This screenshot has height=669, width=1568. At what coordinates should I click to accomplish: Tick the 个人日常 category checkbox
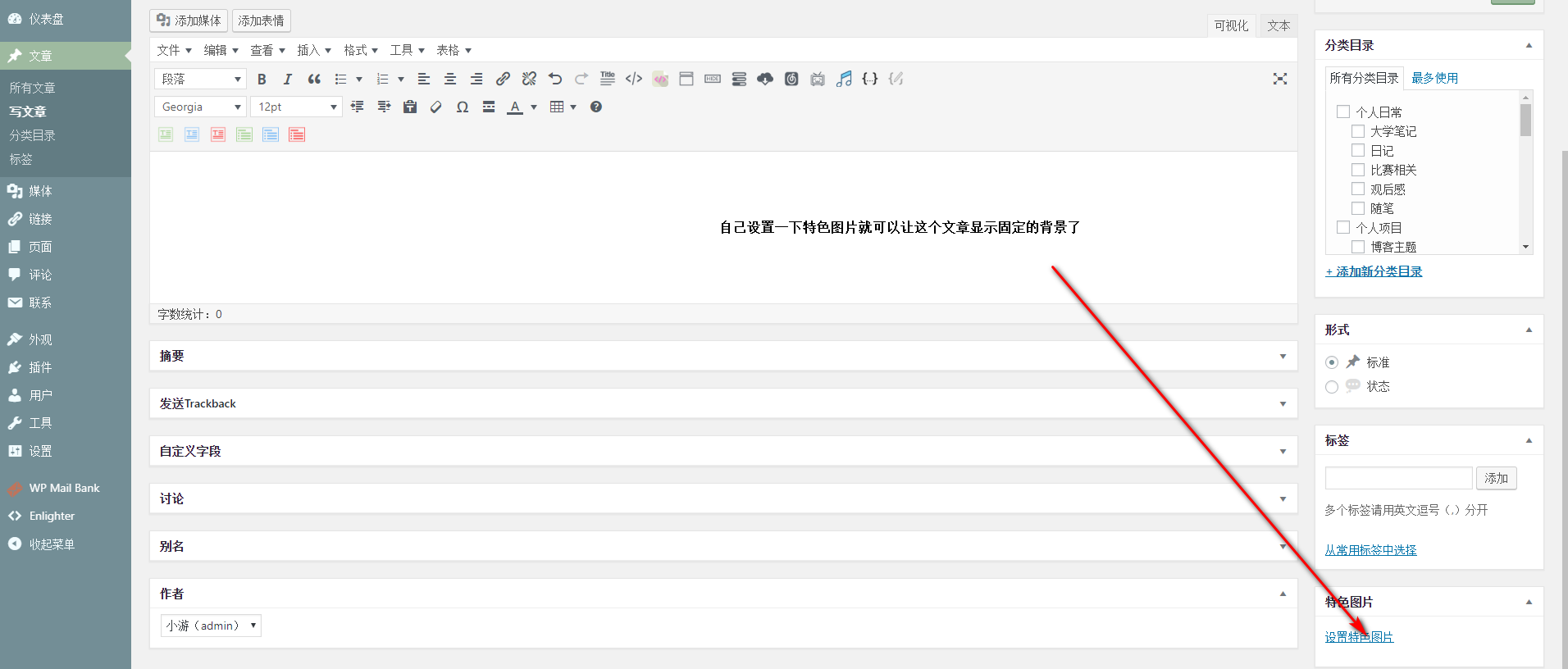click(x=1343, y=111)
